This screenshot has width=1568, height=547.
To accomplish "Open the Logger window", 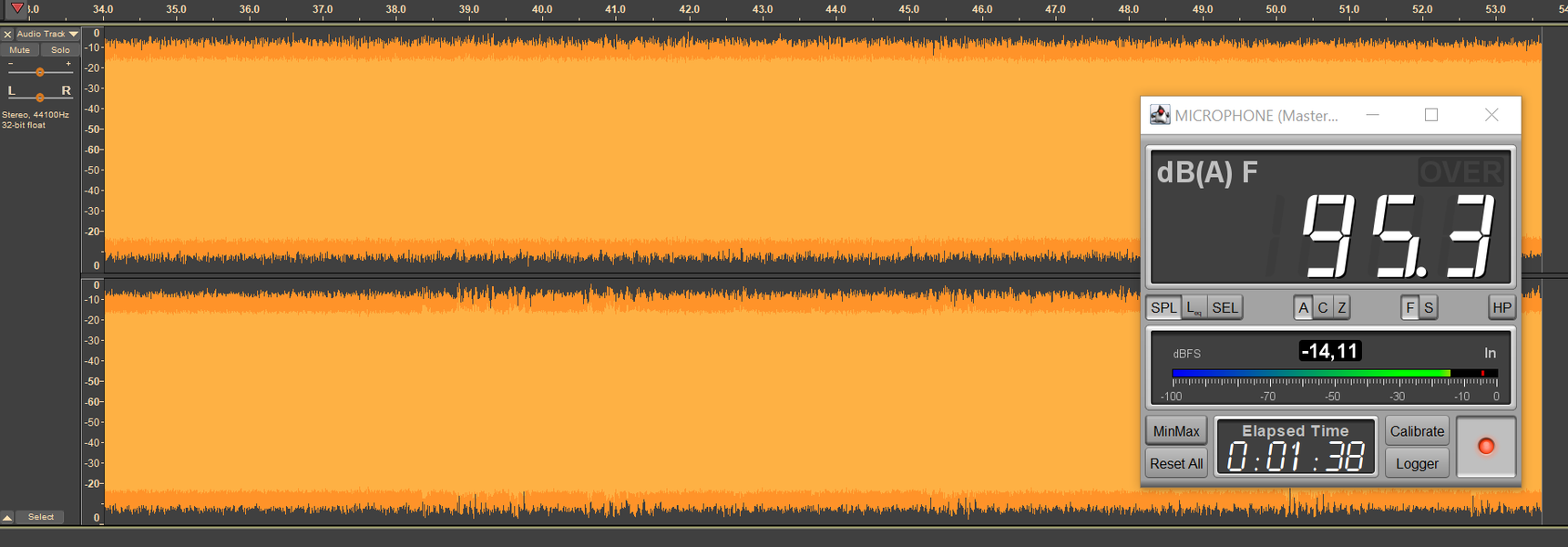I will [1417, 463].
